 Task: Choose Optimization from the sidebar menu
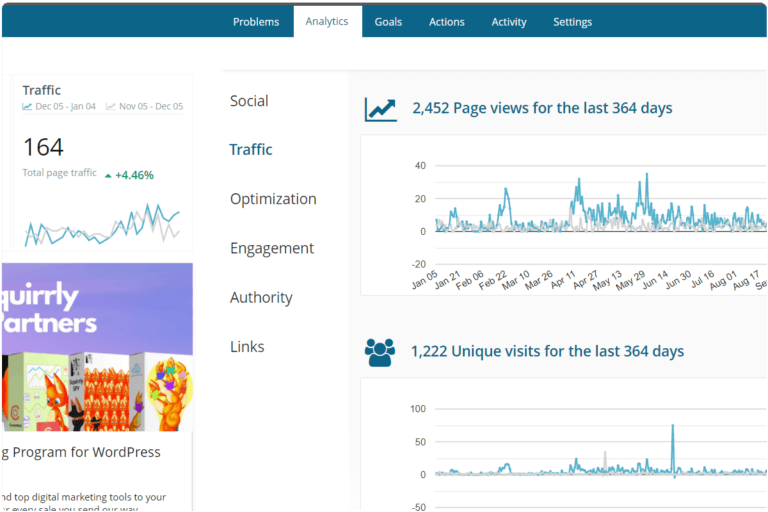(x=273, y=199)
